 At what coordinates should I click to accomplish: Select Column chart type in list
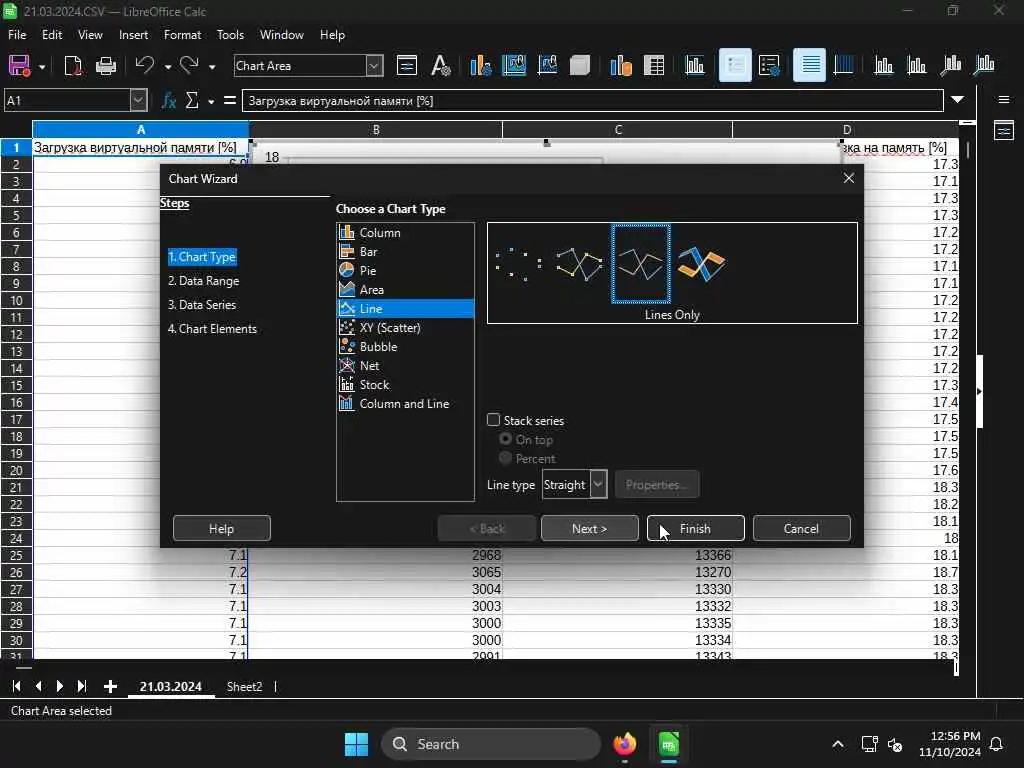pos(406,232)
